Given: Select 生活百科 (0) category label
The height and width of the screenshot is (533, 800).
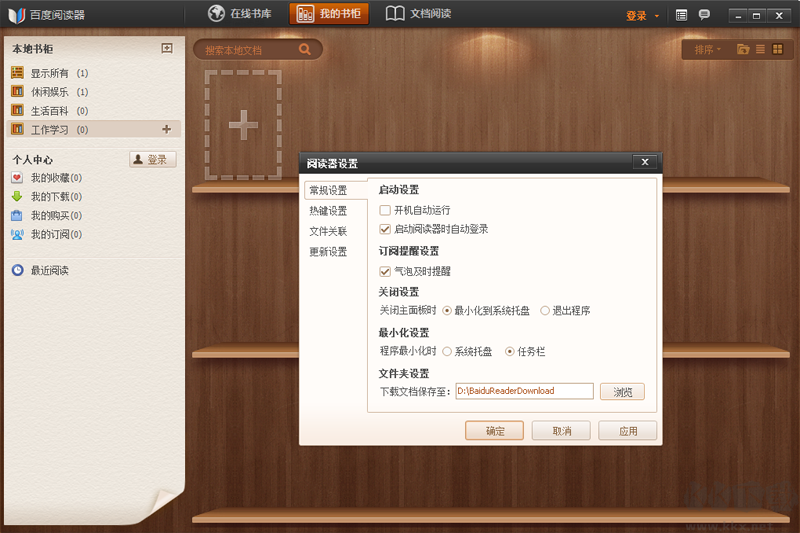Looking at the screenshot, I should tap(60, 111).
